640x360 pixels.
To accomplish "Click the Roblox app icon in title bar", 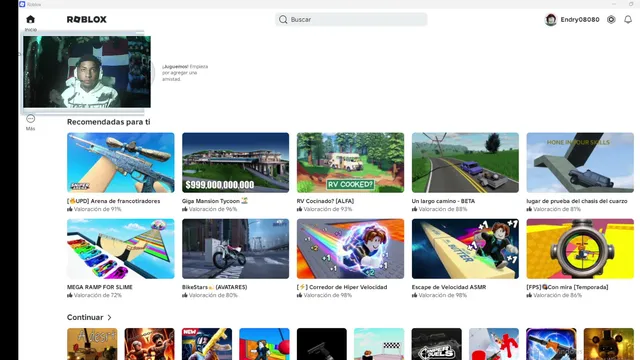I will [22, 4].
